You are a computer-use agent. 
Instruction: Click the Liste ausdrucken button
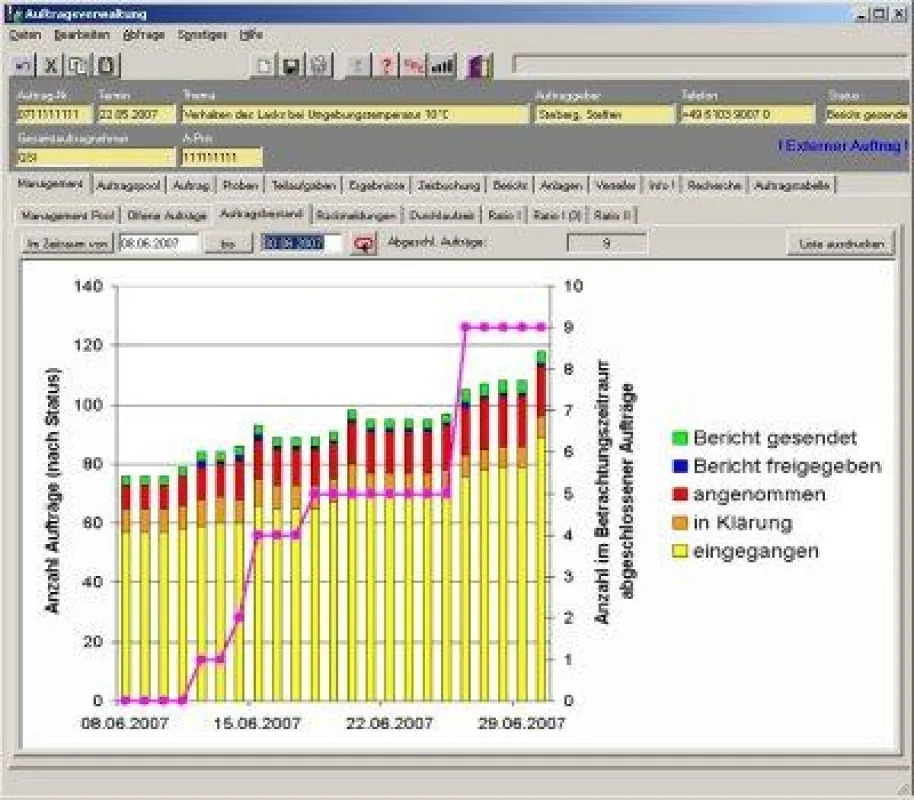(x=841, y=244)
